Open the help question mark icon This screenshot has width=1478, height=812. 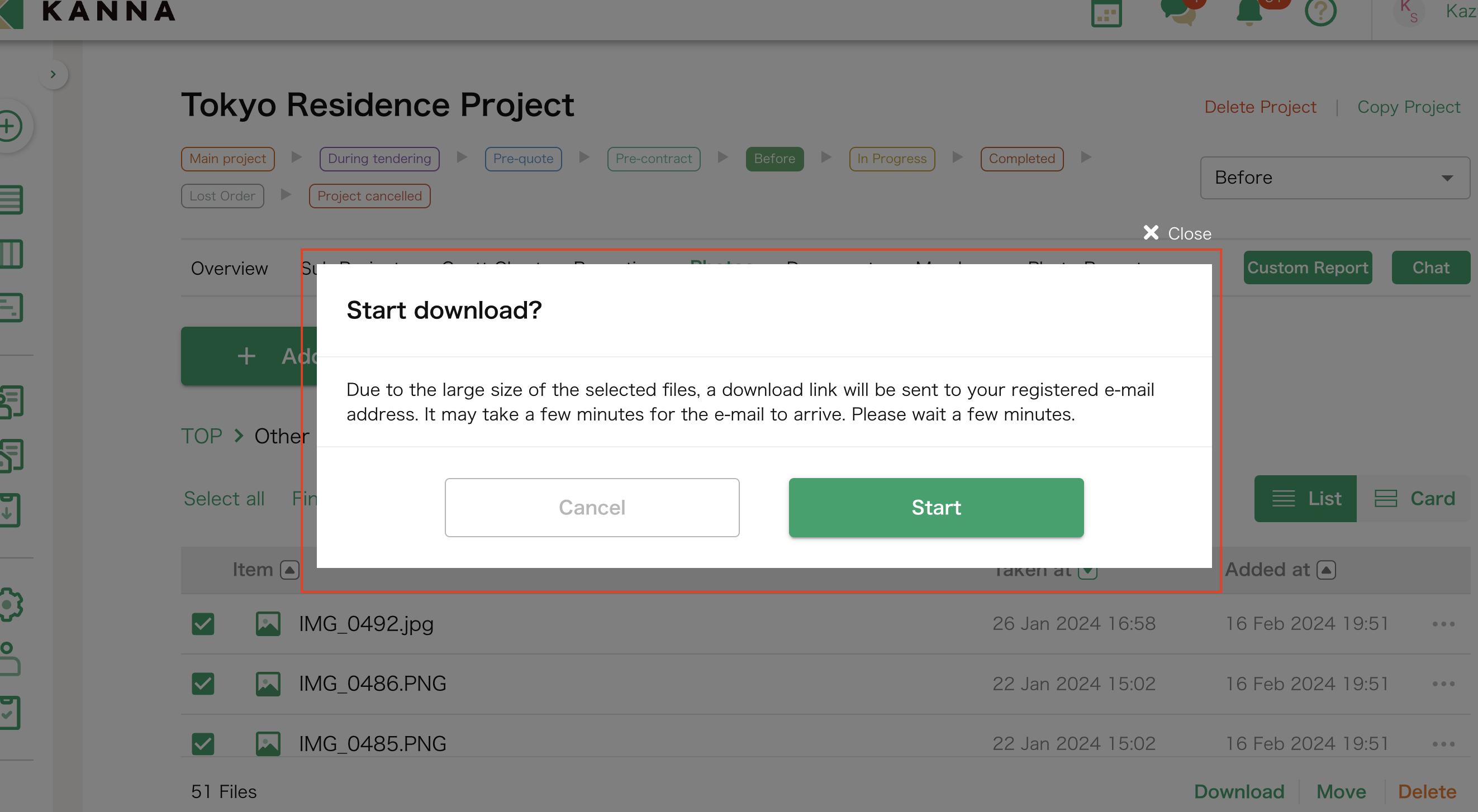[1321, 13]
